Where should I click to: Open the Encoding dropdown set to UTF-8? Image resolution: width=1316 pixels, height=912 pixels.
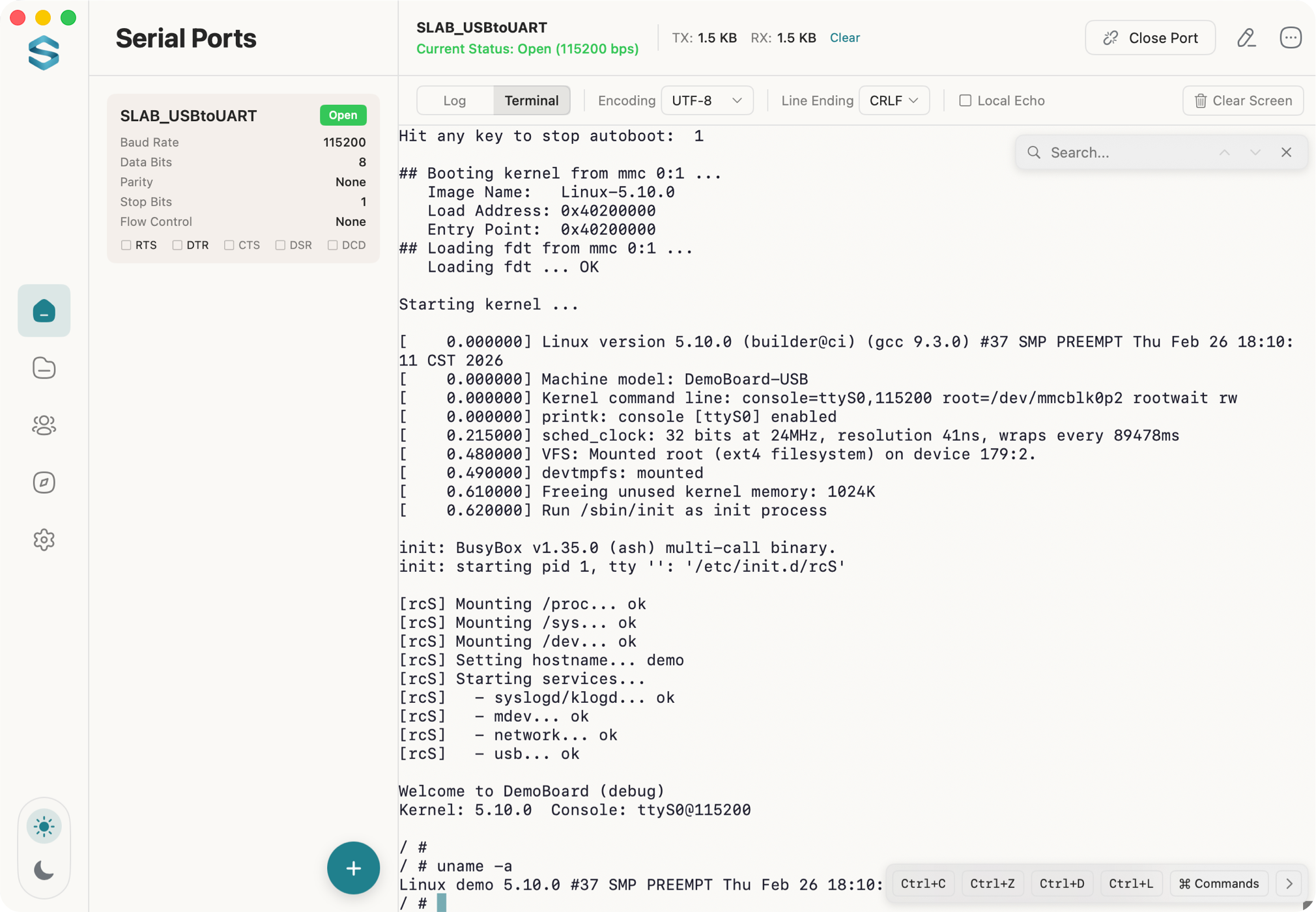pos(706,100)
